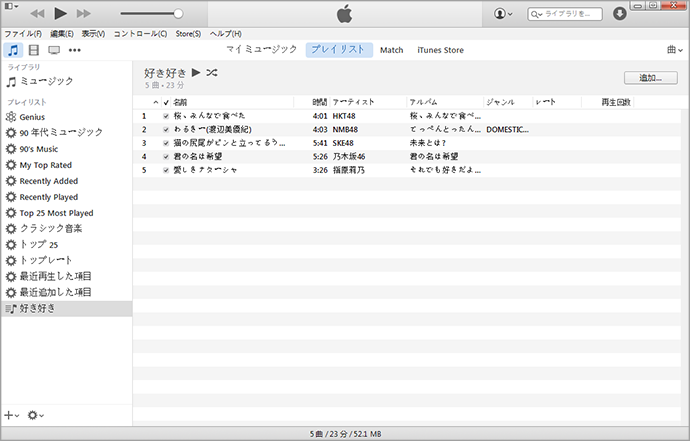Image resolution: width=690 pixels, height=441 pixels.
Task: Uncheck the 乃木坂46 track checkbox
Action: click(x=166, y=157)
